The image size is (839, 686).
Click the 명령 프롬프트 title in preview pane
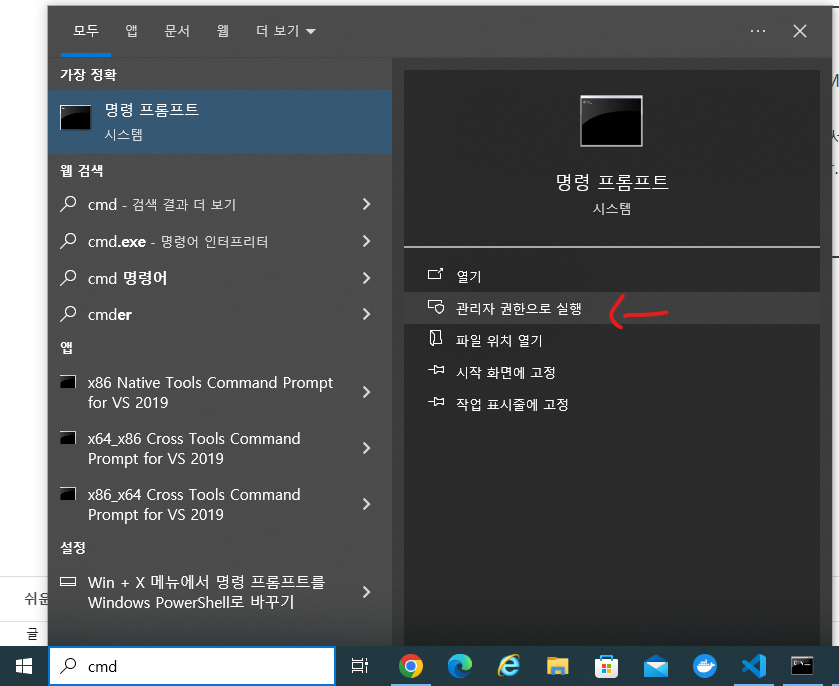coord(612,182)
